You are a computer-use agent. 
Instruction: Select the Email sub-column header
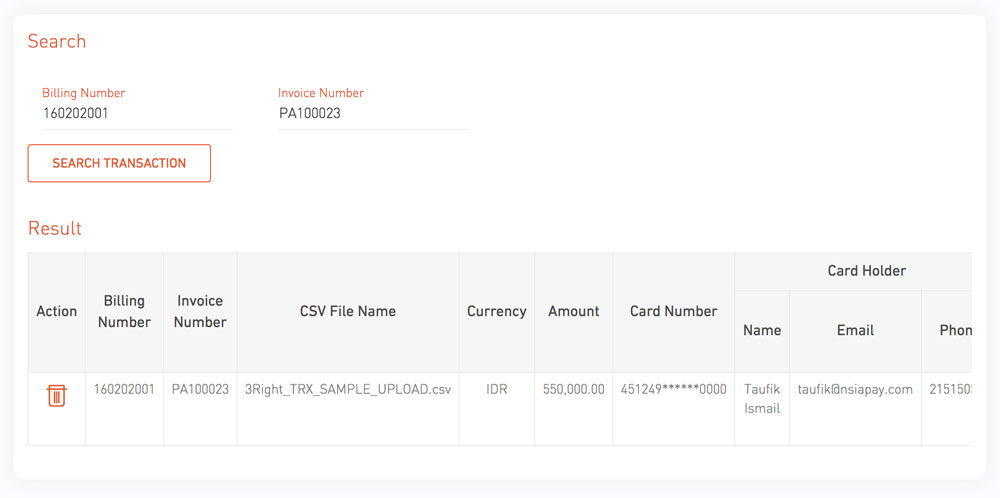pos(855,331)
